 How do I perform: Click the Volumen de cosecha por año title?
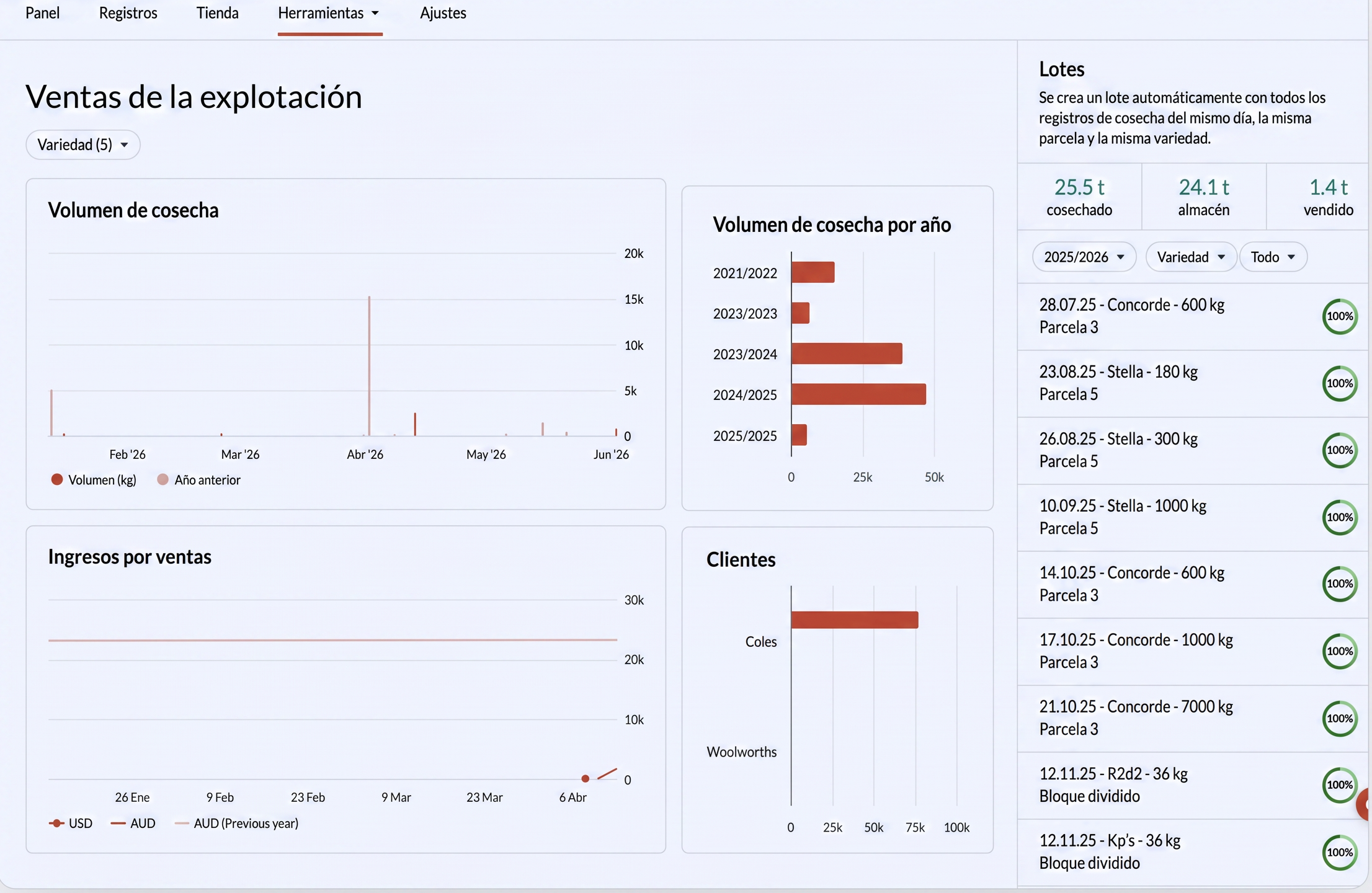832,224
